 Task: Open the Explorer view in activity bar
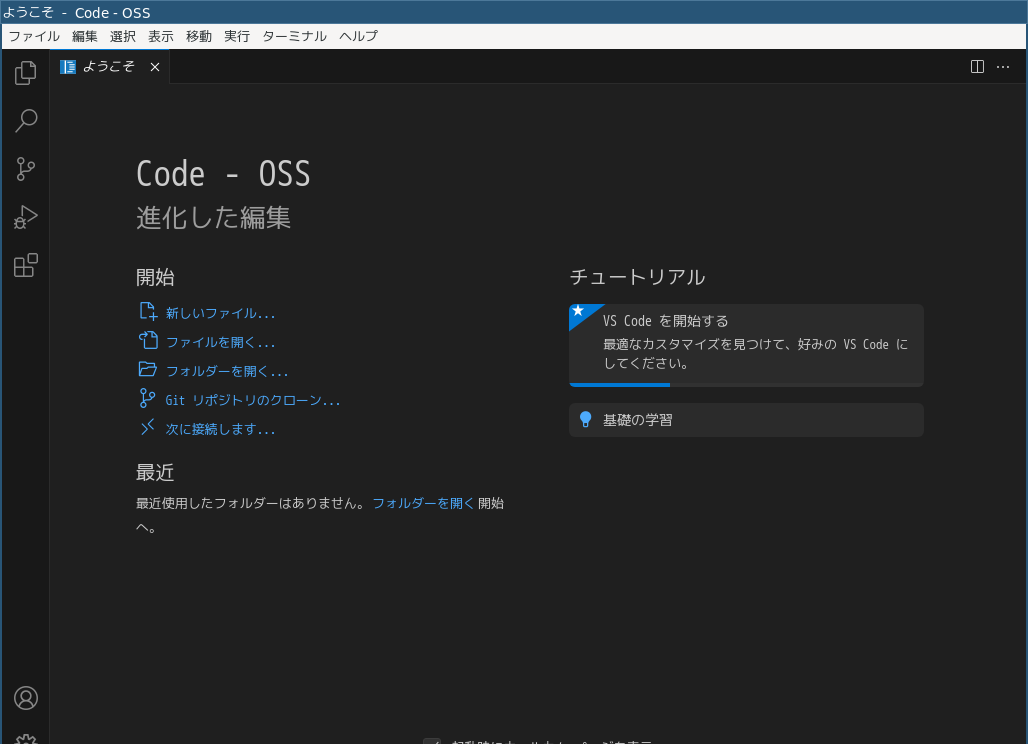(x=26, y=73)
